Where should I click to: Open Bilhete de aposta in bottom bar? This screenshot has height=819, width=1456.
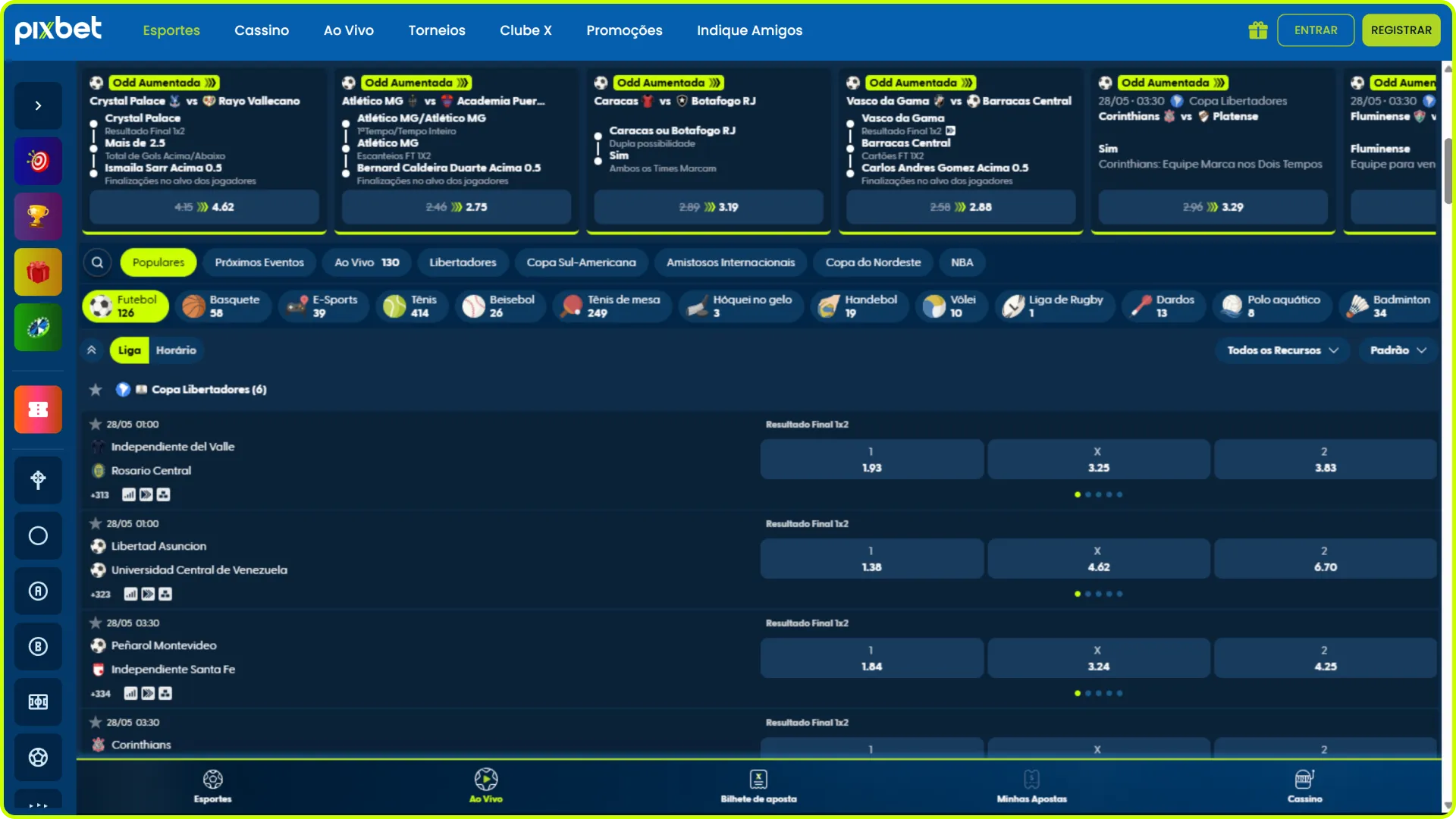click(758, 786)
